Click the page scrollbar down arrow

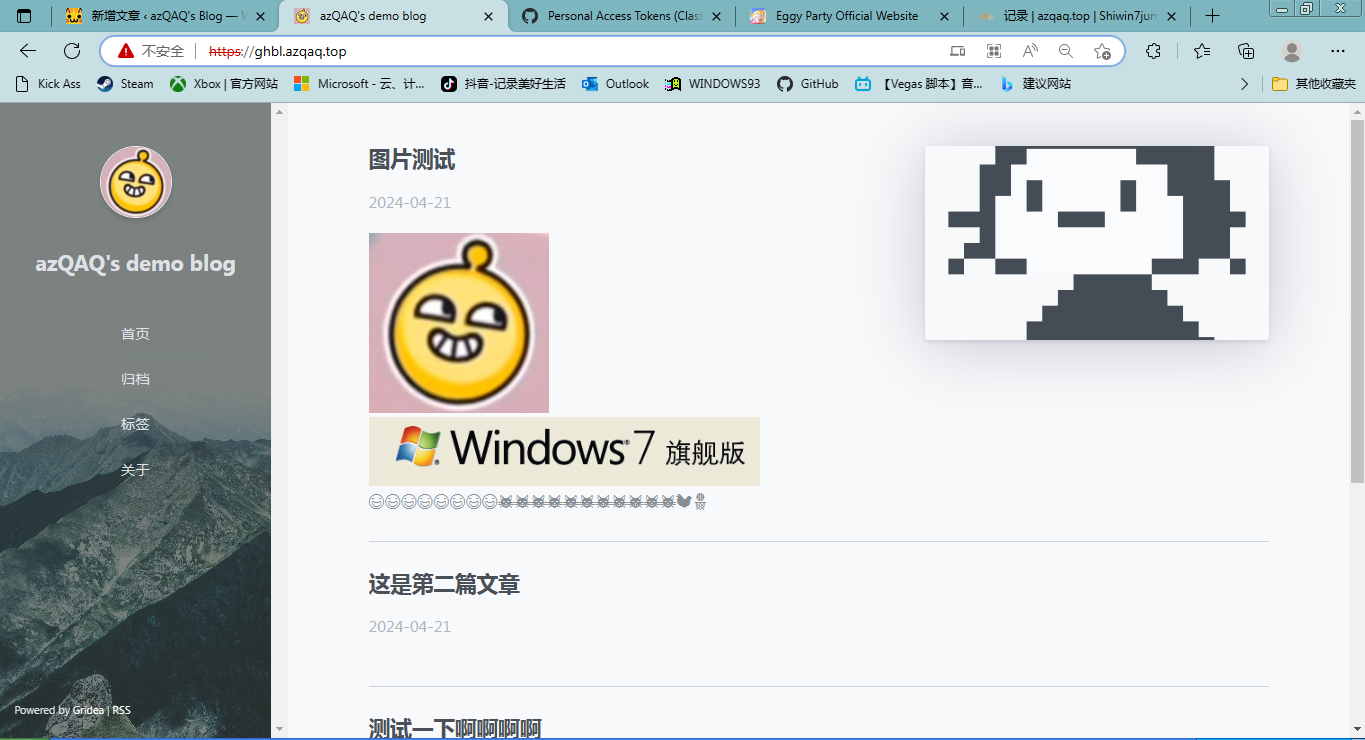[x=1357, y=729]
